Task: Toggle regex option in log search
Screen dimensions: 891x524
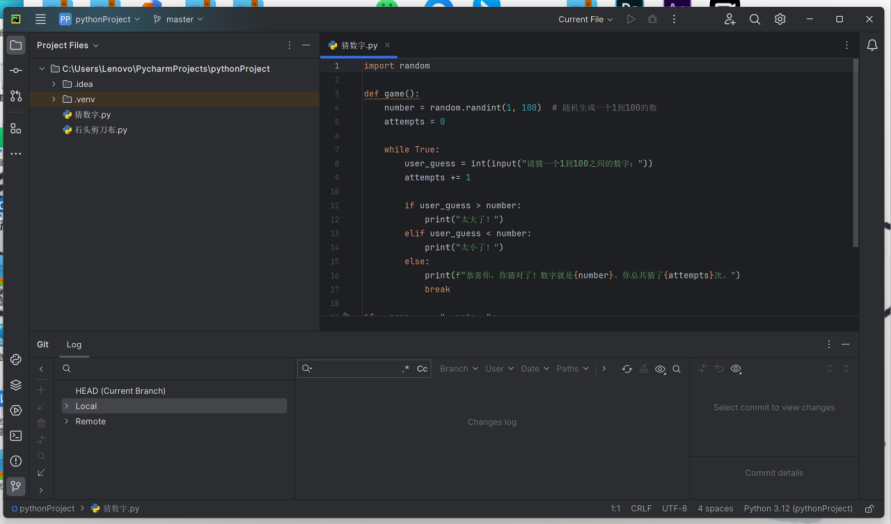Action: click(x=405, y=369)
